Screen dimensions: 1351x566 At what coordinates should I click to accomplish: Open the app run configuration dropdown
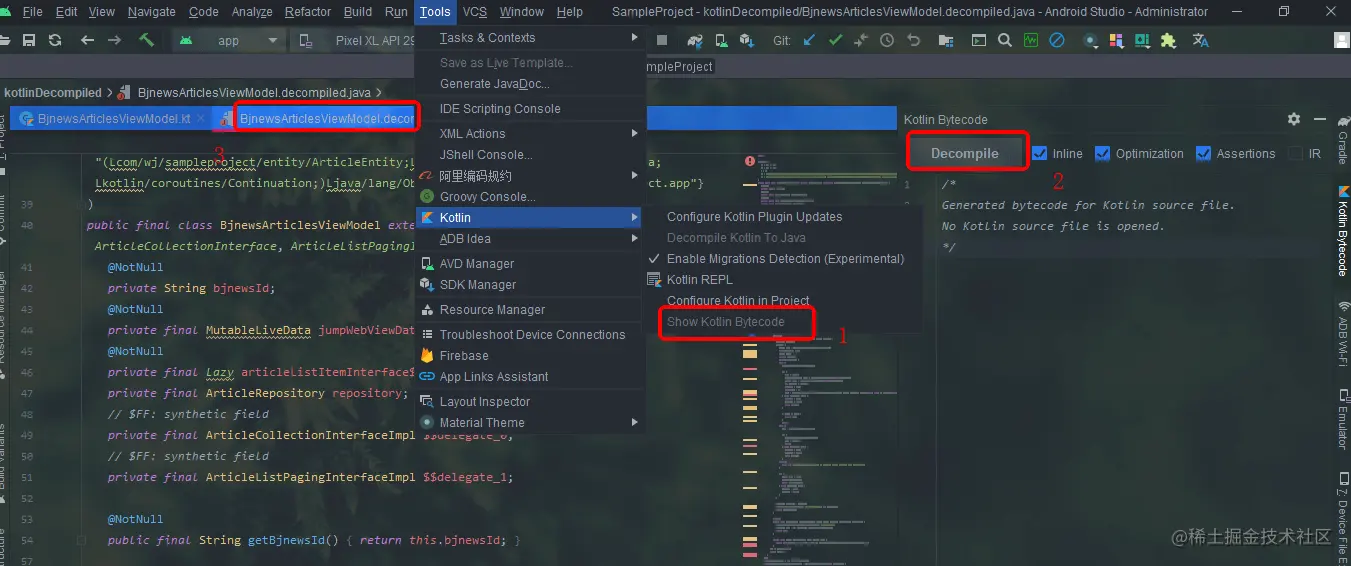point(228,41)
